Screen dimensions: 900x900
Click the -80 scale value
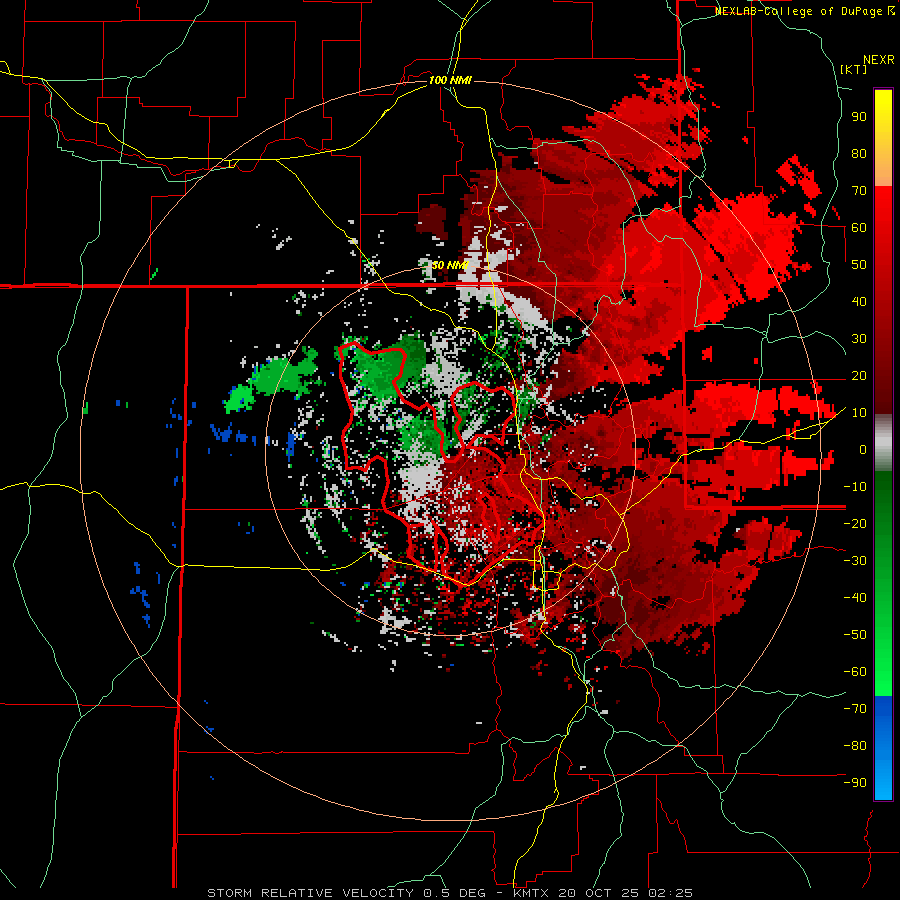855,746
